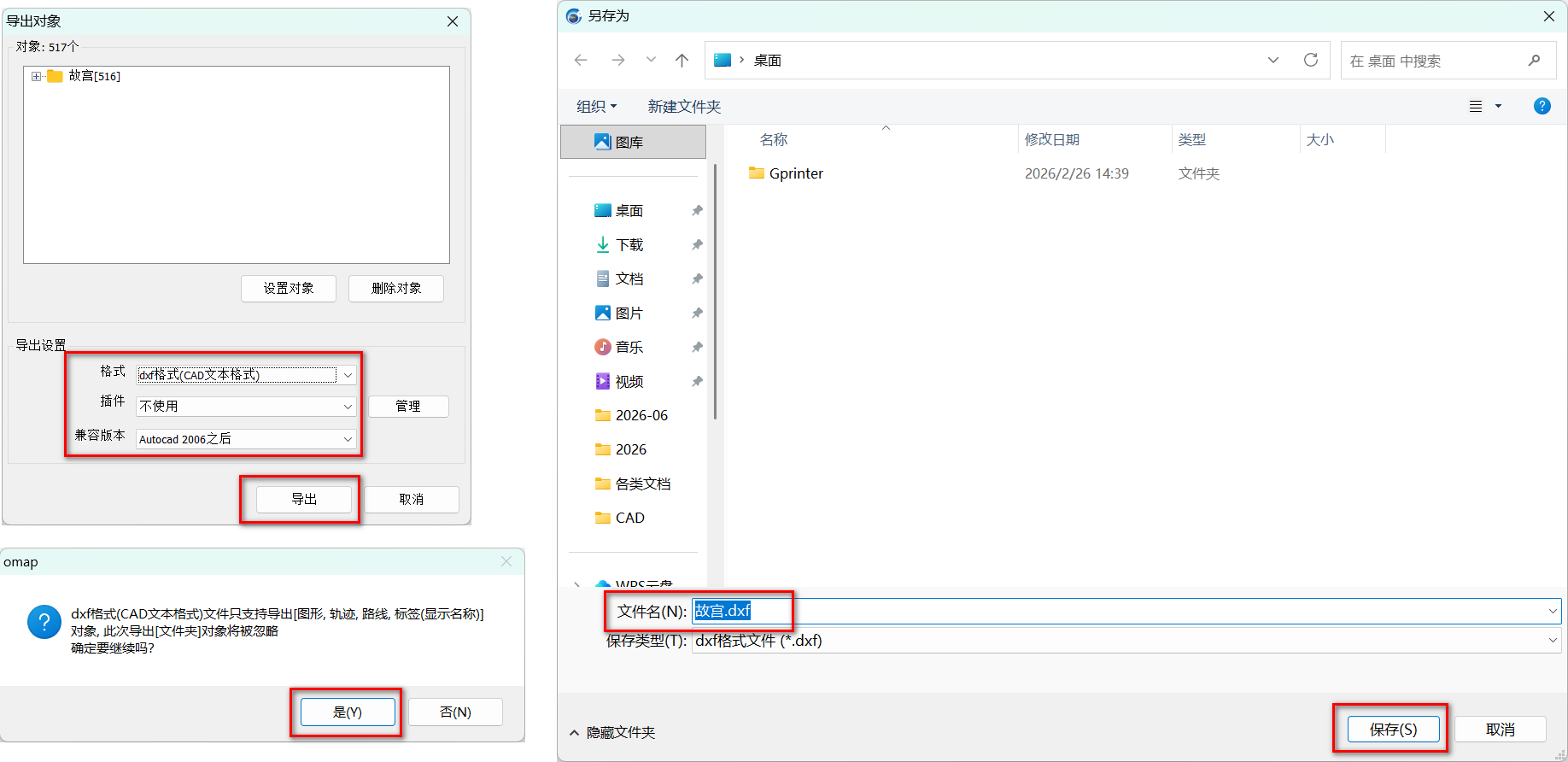Open the 兼容版本 dropdown (Autocad 2006之后)
1568x762 pixels.
[x=246, y=439]
